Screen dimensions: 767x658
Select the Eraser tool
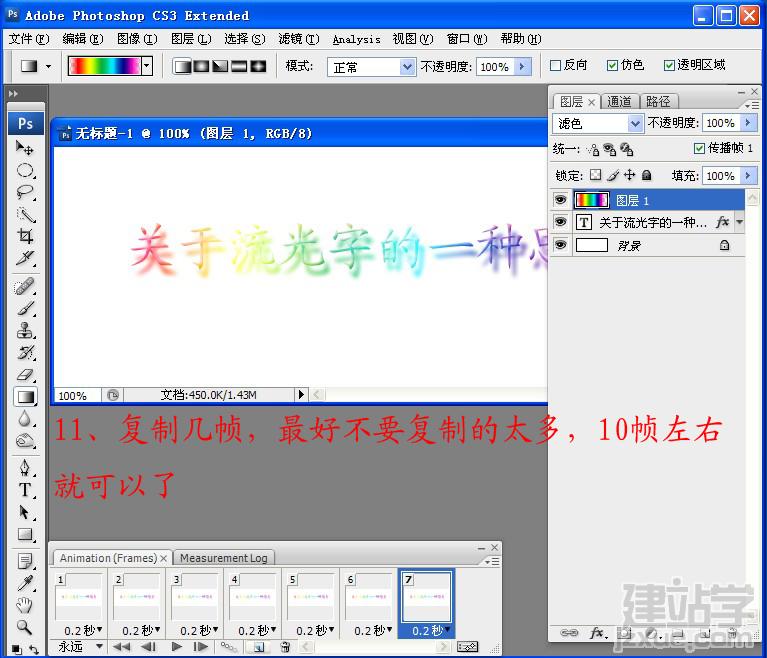tap(24, 375)
